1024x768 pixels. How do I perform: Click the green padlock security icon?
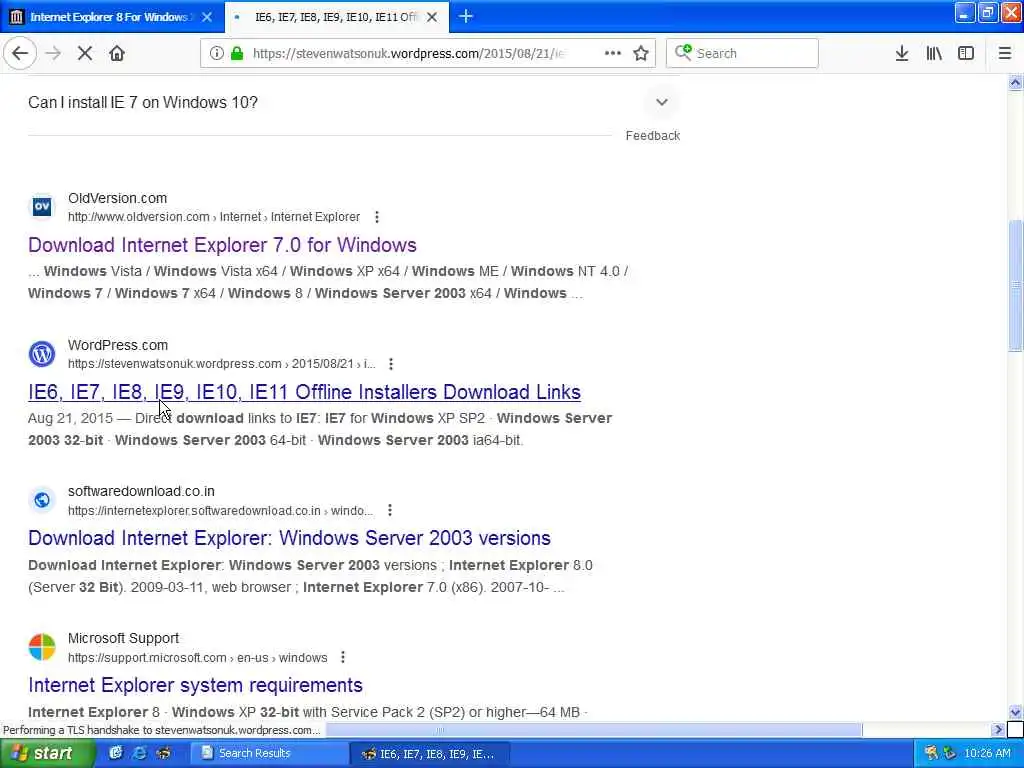tap(236, 54)
